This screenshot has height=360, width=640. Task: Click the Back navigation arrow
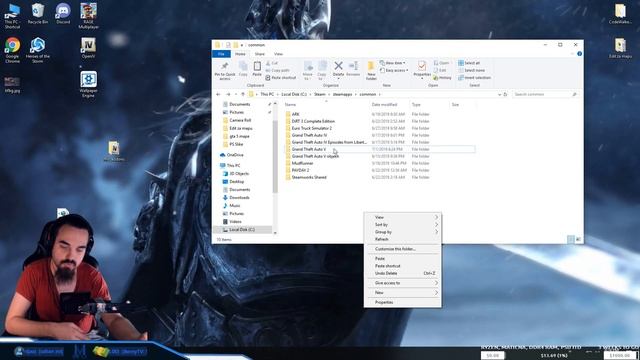218,94
